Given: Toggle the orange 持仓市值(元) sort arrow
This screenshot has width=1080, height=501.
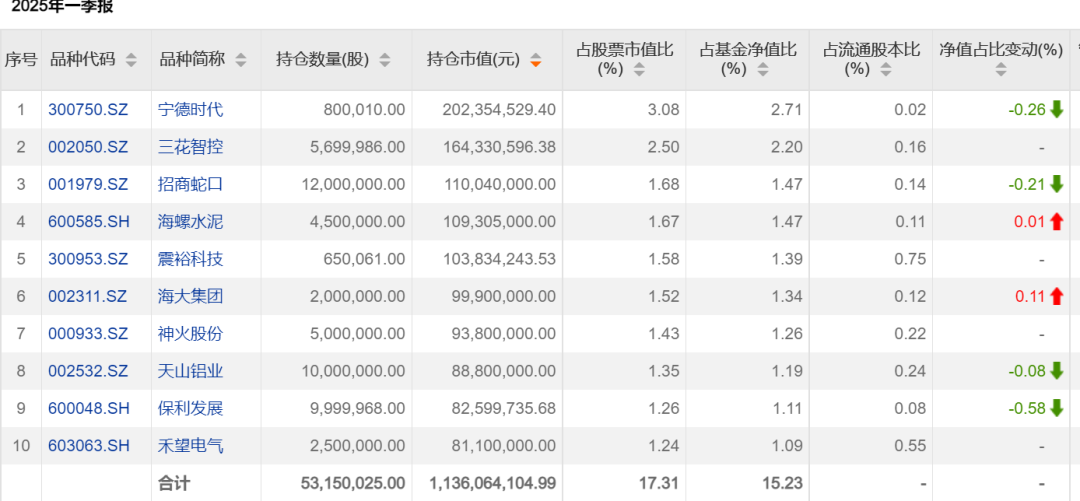Looking at the screenshot, I should [x=535, y=60].
